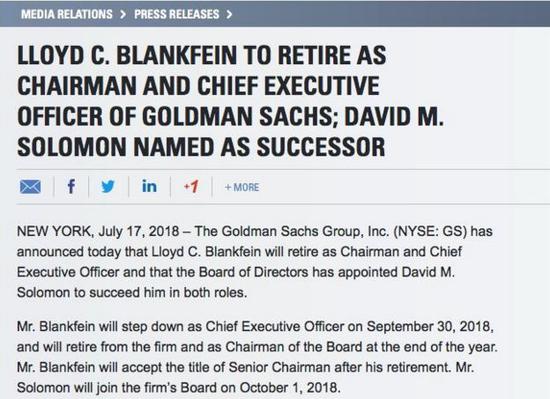
Task: Click the phrase Senior Chairman in text
Action: (280, 367)
